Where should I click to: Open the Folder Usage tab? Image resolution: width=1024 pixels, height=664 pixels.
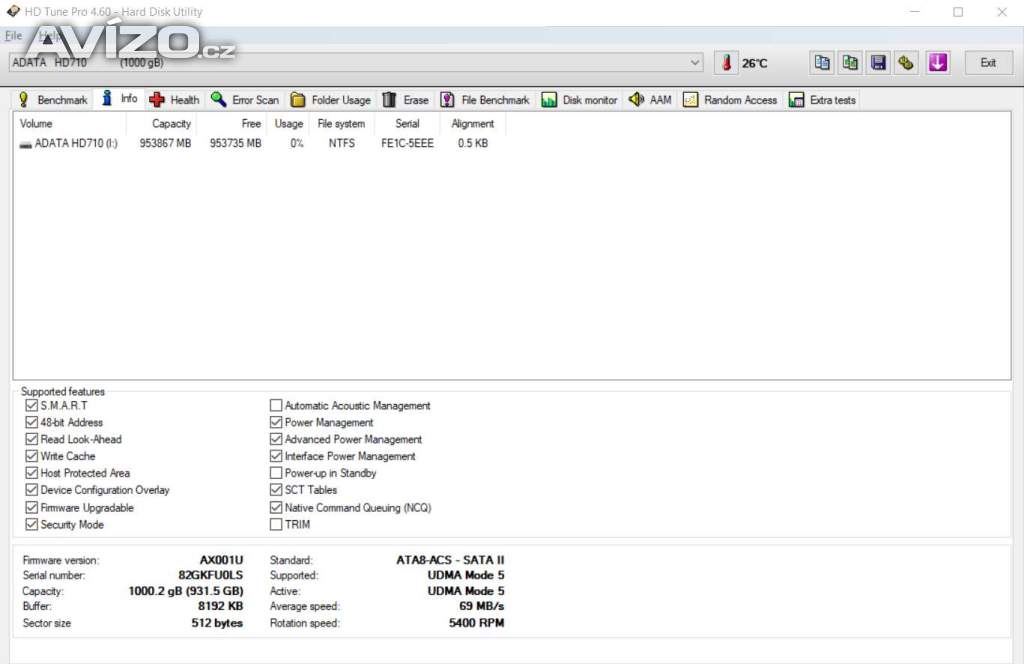331,99
